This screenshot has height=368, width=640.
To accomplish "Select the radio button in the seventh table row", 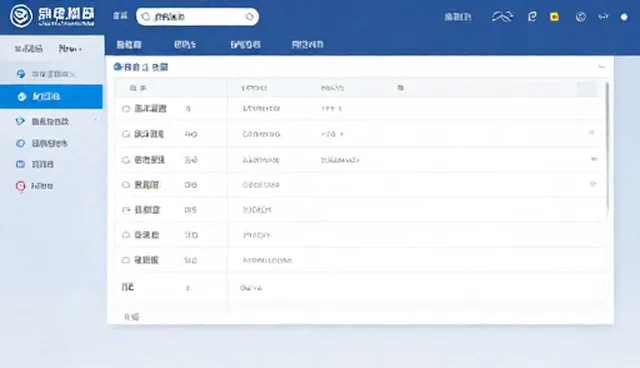I will point(126,260).
